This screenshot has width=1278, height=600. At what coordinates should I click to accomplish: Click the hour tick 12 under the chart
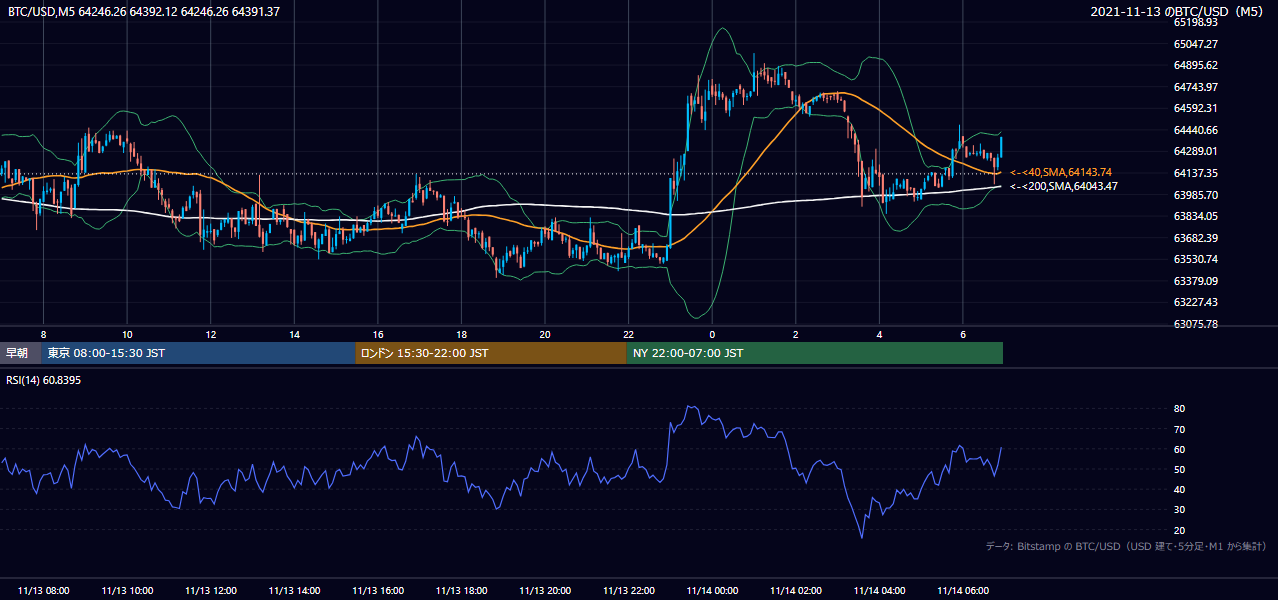pos(210,334)
